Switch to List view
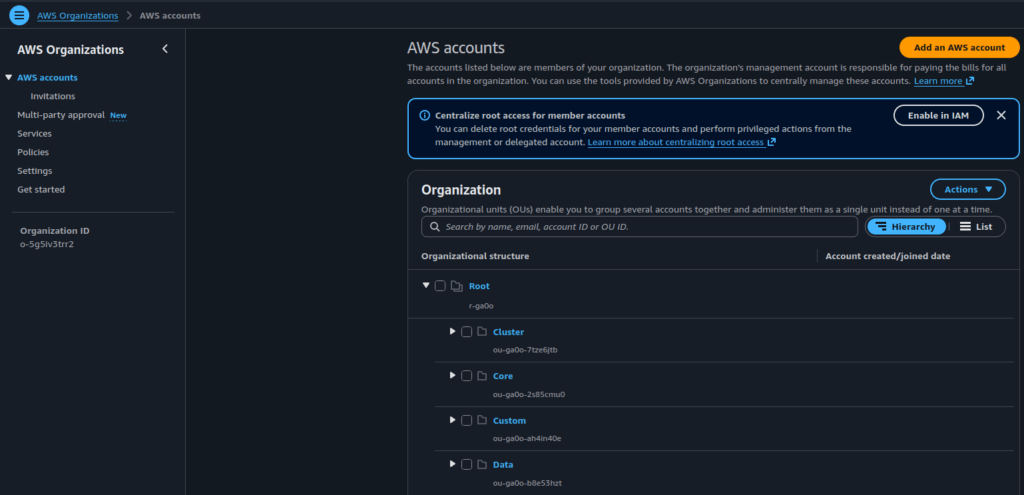 point(976,227)
